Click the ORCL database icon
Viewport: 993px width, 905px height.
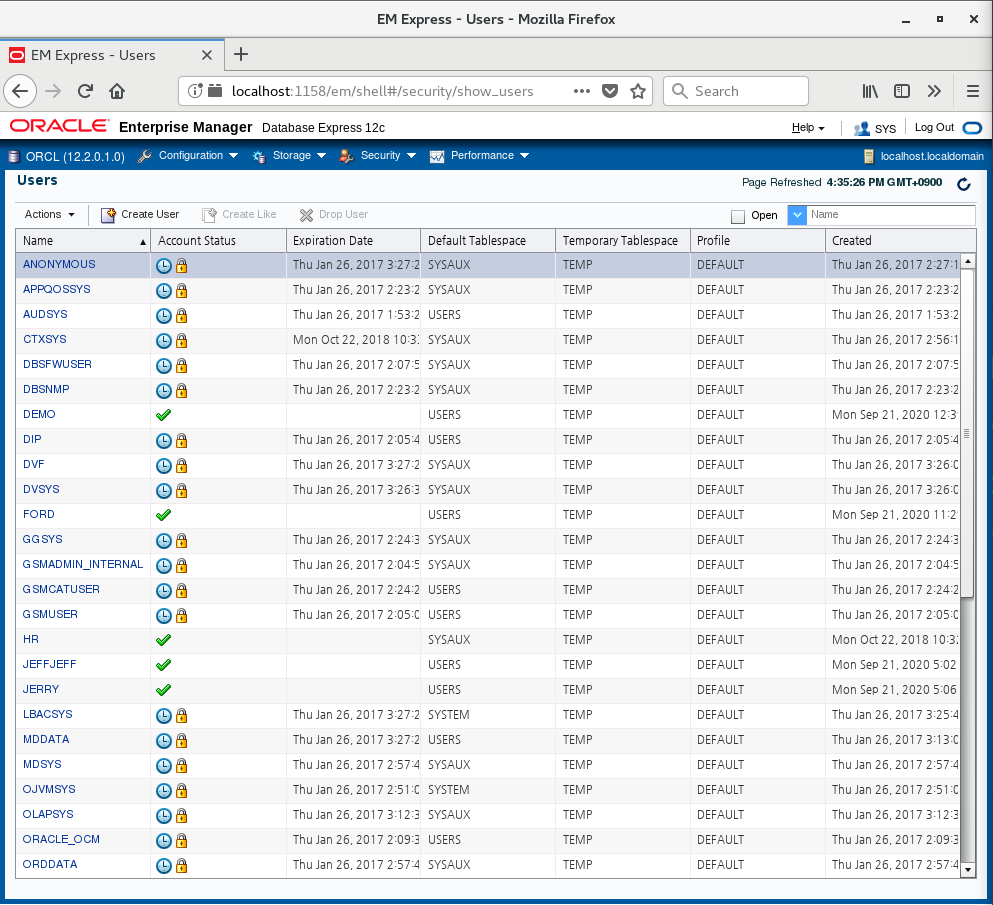pyautogui.click(x=14, y=156)
